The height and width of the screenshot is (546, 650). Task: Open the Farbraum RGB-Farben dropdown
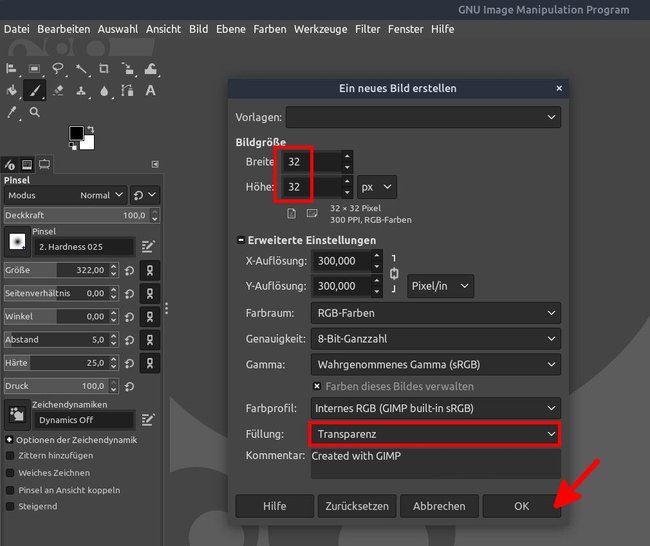pos(436,313)
